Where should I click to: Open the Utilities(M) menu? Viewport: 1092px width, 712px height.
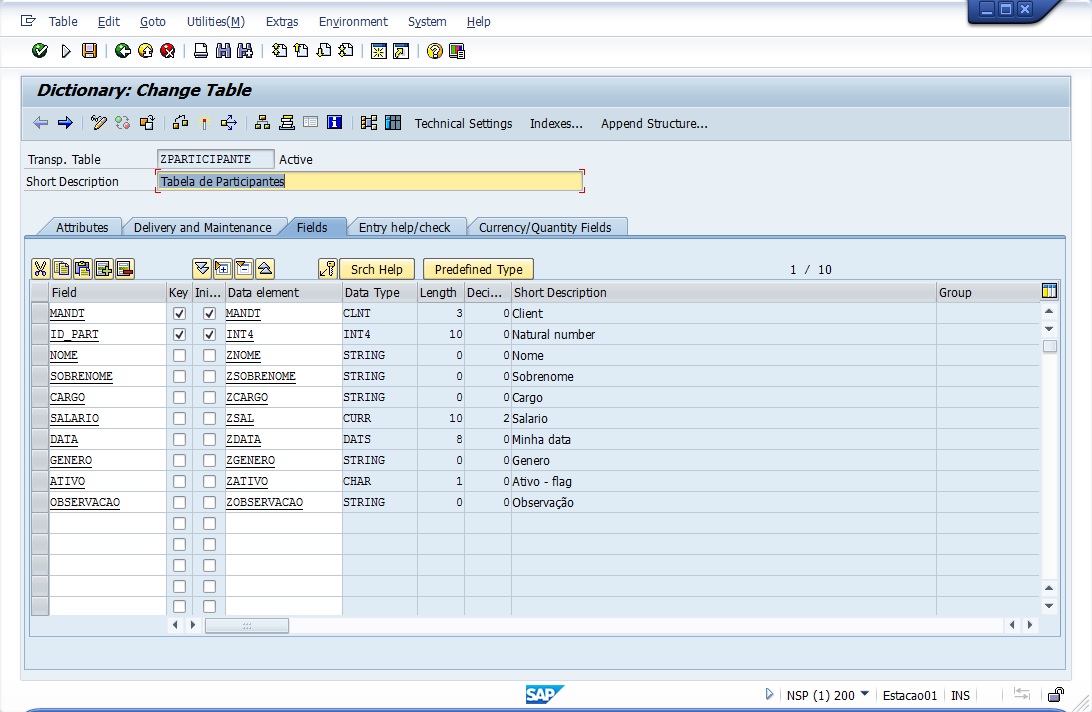[x=215, y=21]
